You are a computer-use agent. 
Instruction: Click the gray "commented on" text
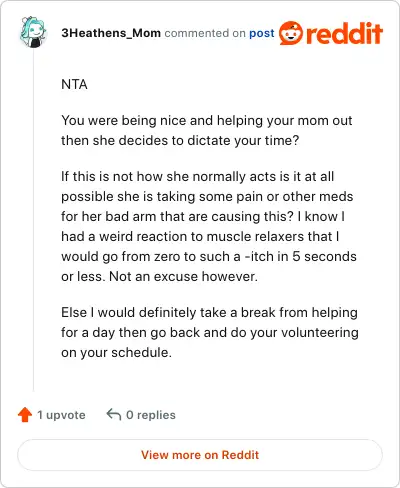pyautogui.click(x=205, y=33)
